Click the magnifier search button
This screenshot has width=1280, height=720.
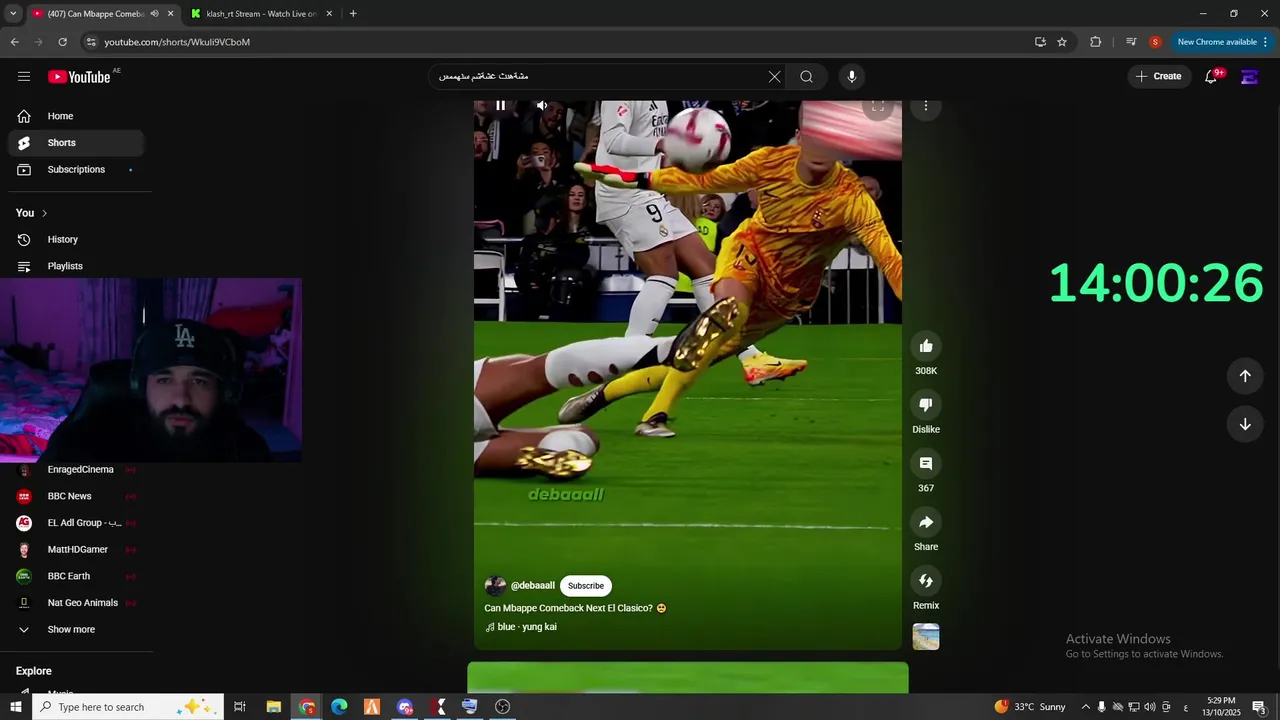tap(806, 76)
